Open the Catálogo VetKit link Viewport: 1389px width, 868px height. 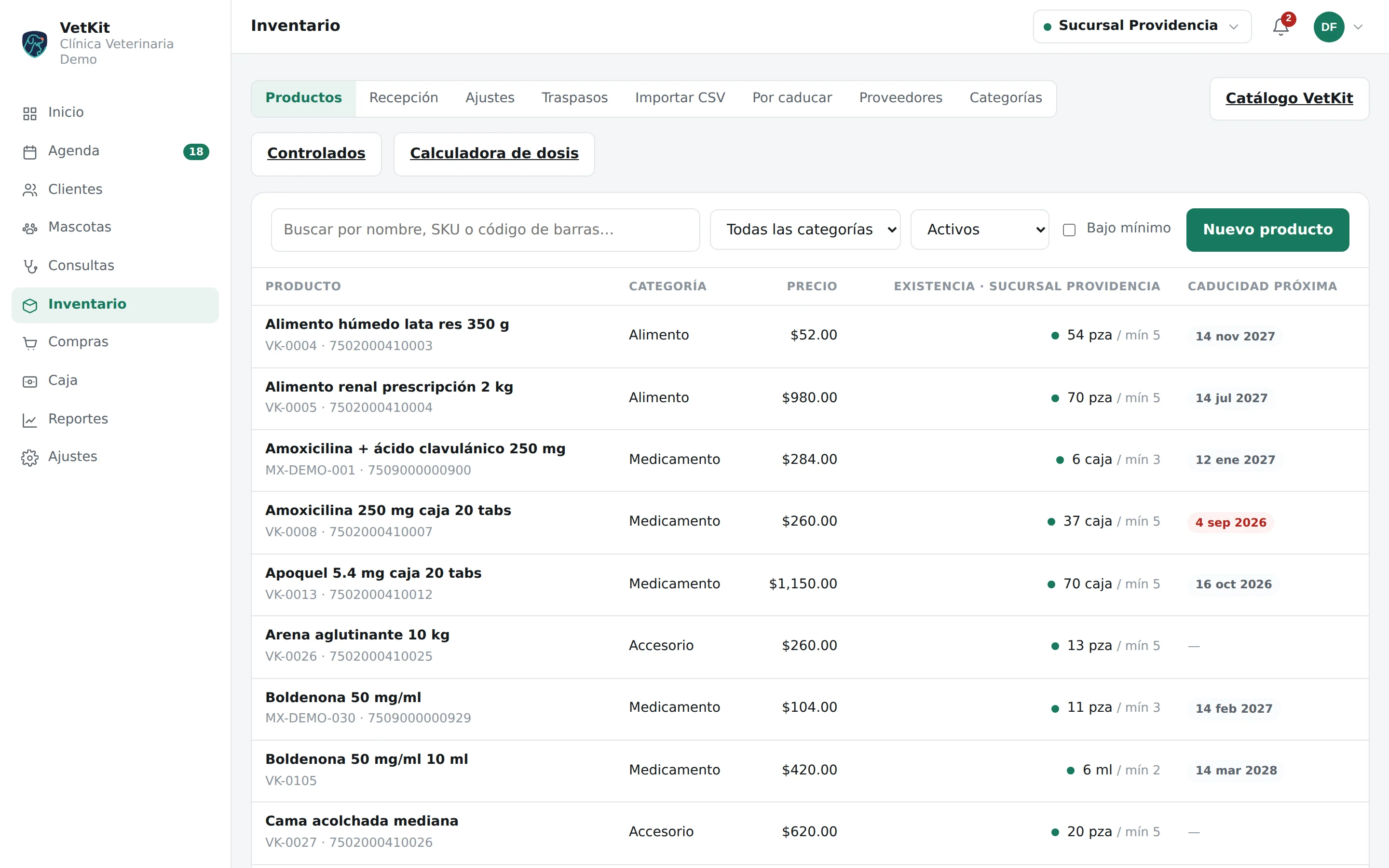pyautogui.click(x=1289, y=99)
